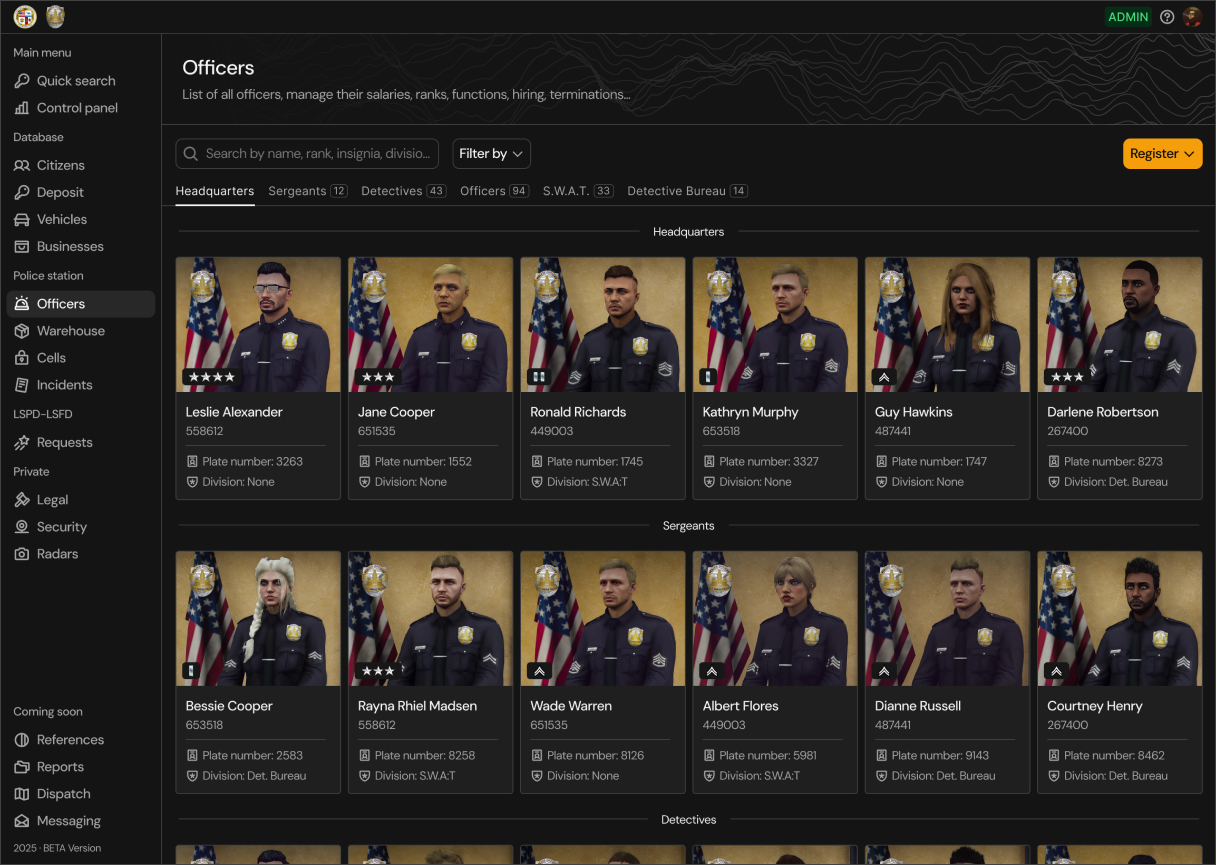Screen dimensions: 1216x865
Task: Open the Deposit section
Action: 80,192
